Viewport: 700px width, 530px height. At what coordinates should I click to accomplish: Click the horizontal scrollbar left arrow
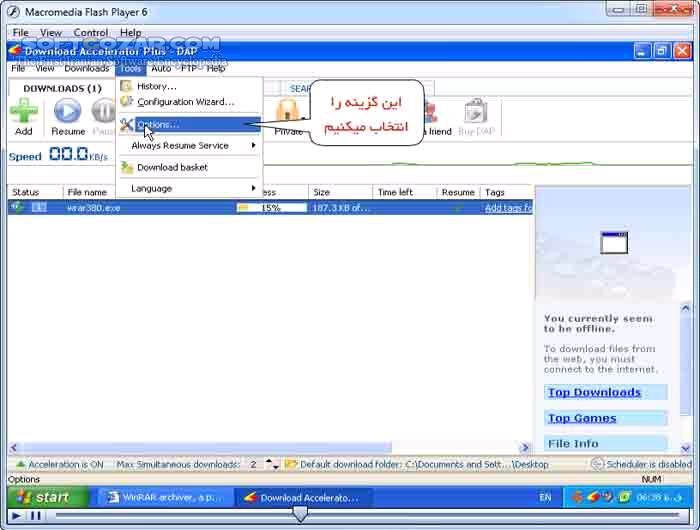(x=13, y=447)
